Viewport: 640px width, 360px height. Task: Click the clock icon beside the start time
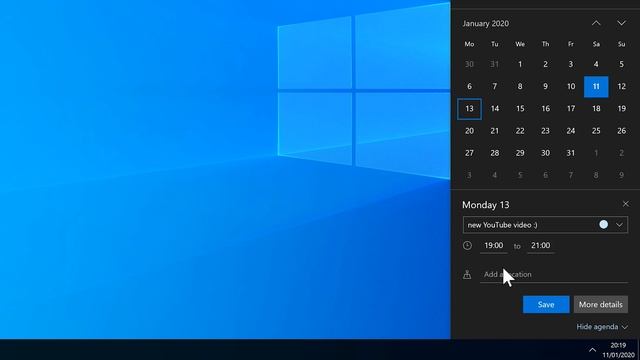coord(467,246)
